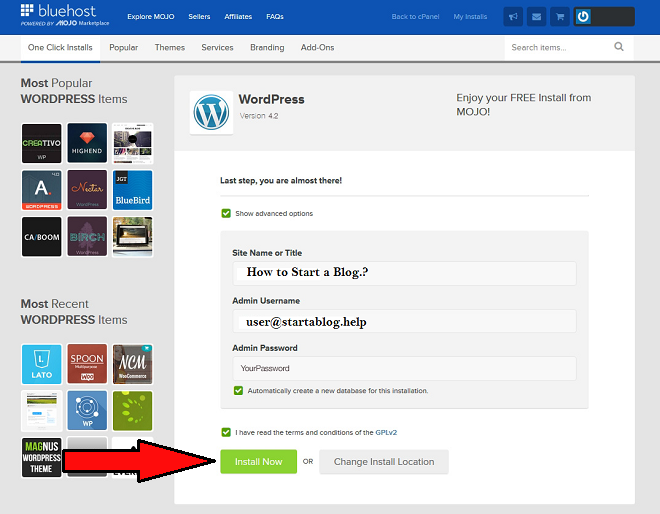Open the NCM WooCommerce theme thumbnail
Image resolution: width=660 pixels, height=514 pixels.
(133, 364)
